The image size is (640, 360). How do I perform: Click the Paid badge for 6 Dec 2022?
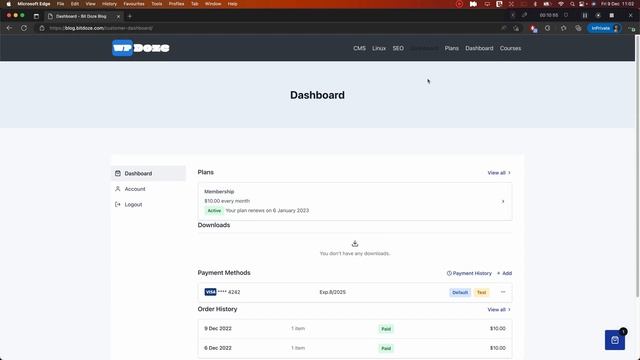click(x=386, y=349)
